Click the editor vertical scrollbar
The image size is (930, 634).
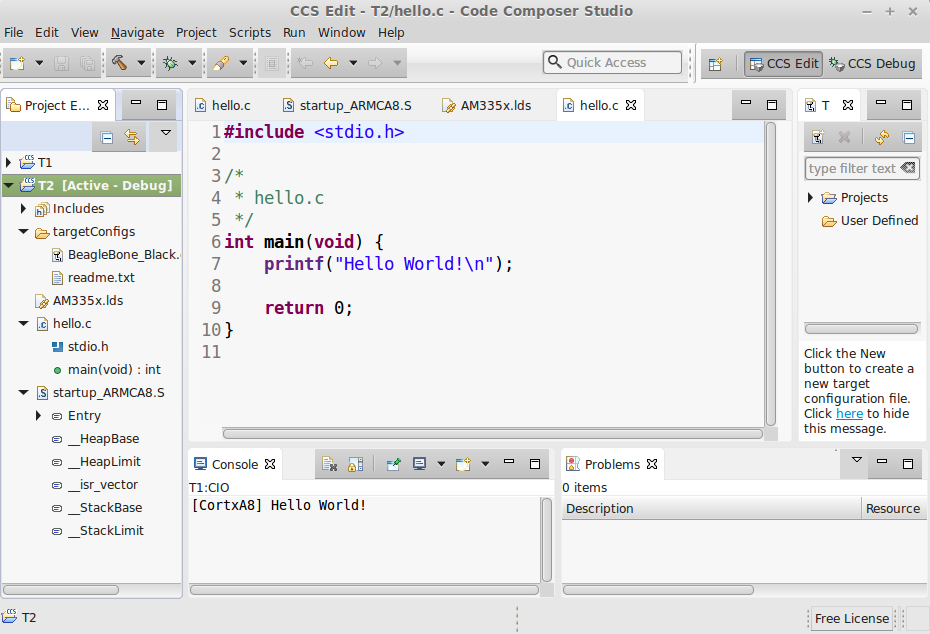pos(770,273)
